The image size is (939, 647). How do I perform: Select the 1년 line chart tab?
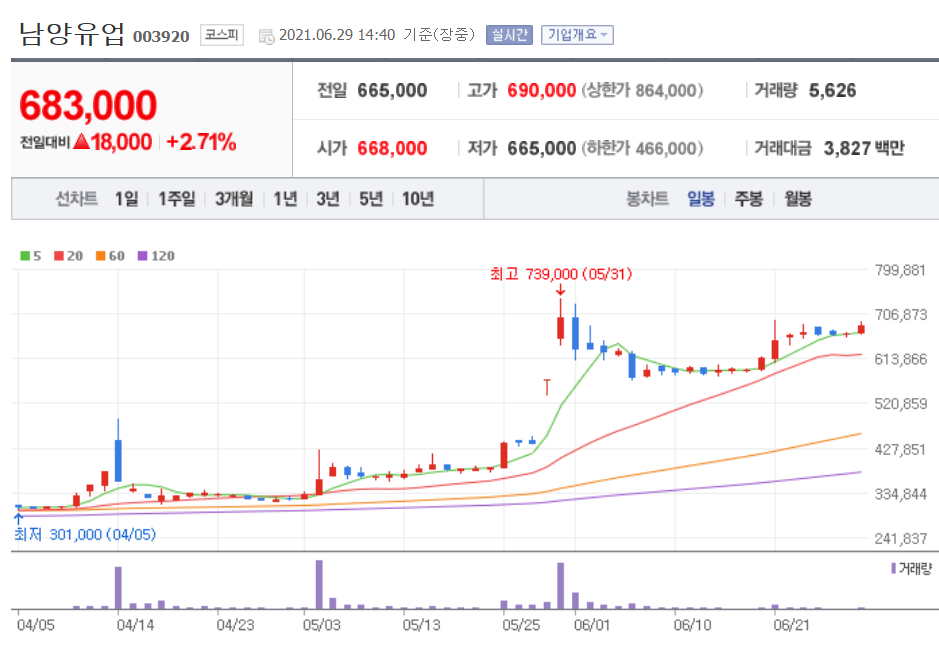coord(285,198)
